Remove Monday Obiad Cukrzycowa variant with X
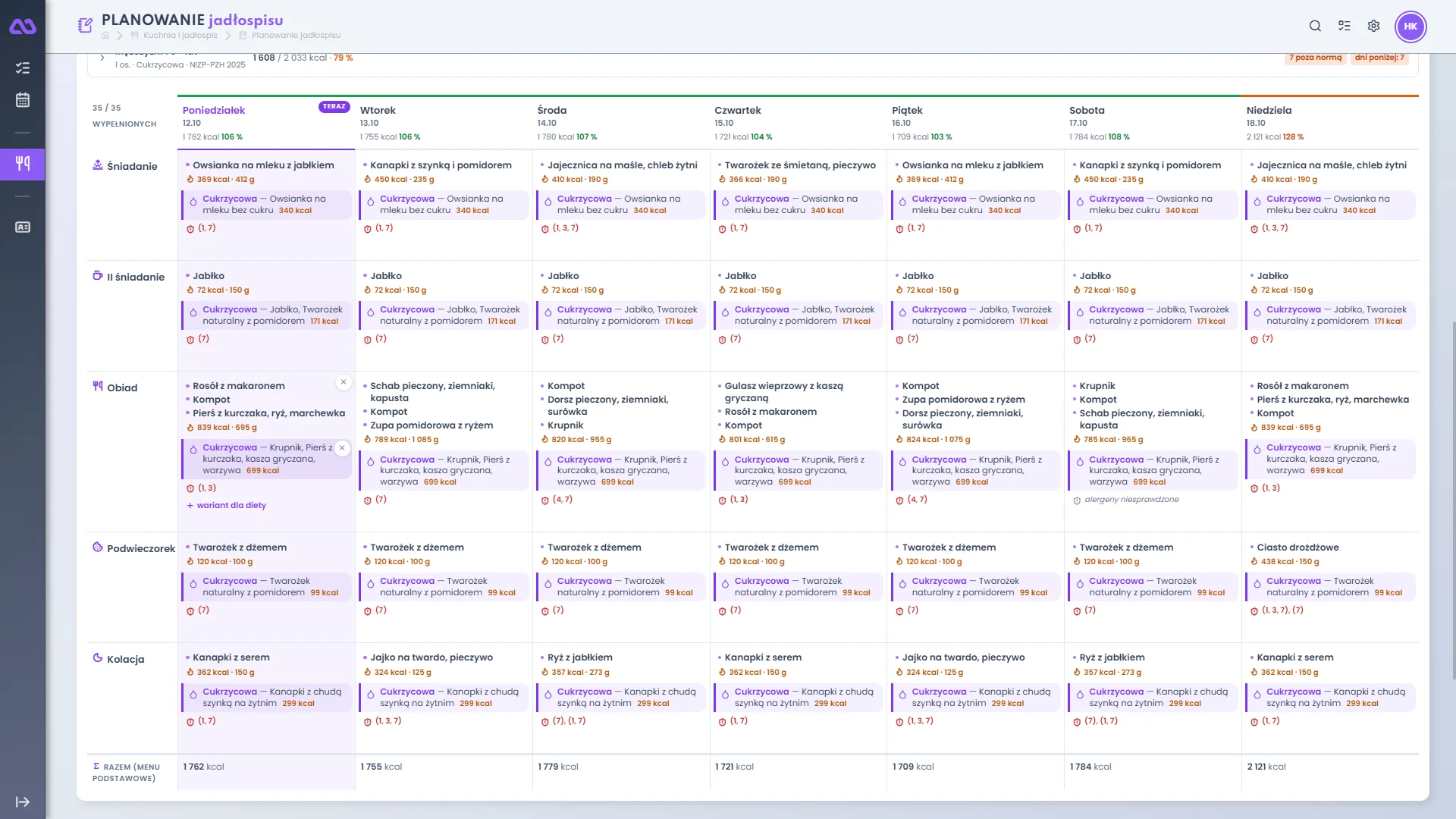1456x819 pixels. [342, 448]
